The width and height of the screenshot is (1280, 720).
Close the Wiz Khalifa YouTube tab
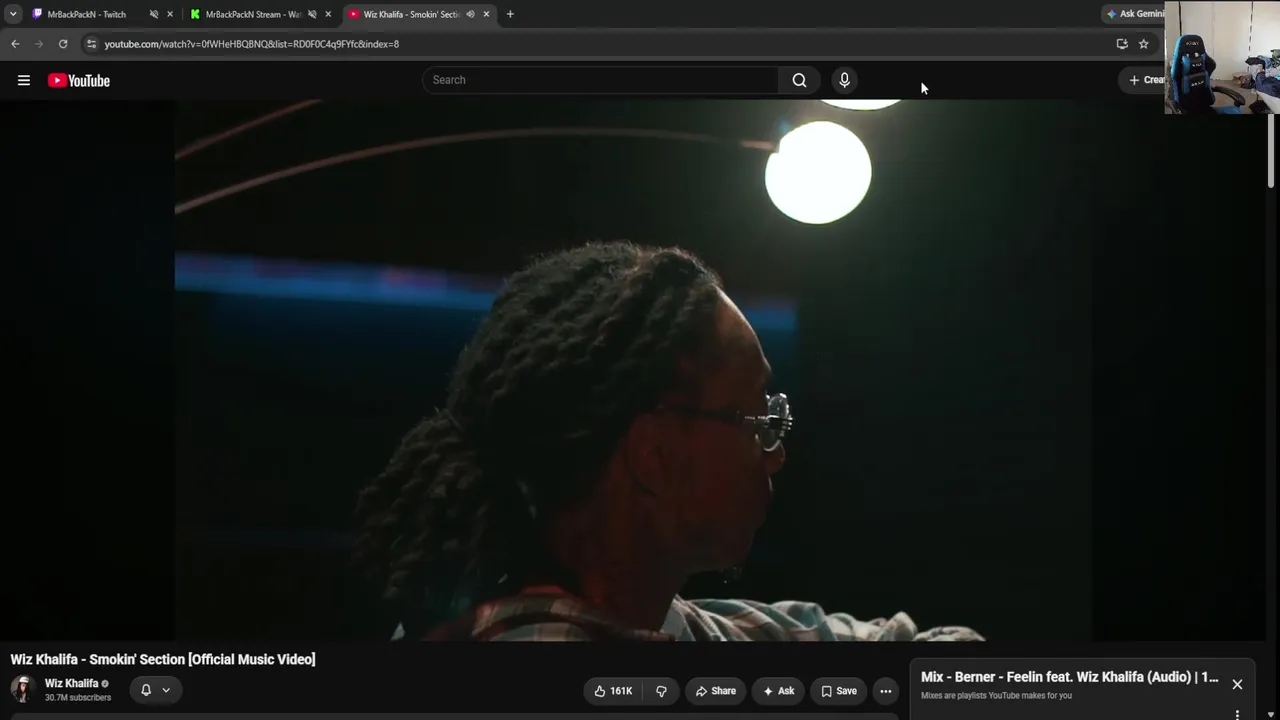[486, 14]
